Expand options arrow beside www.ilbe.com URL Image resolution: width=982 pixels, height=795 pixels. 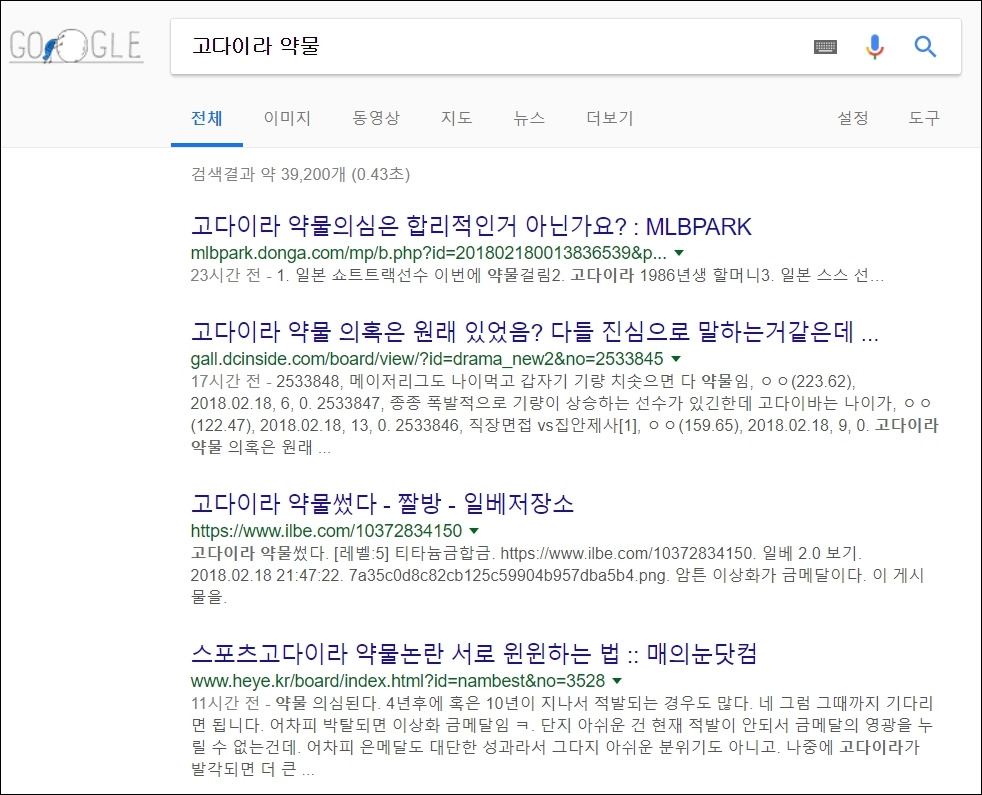pyautogui.click(x=474, y=531)
